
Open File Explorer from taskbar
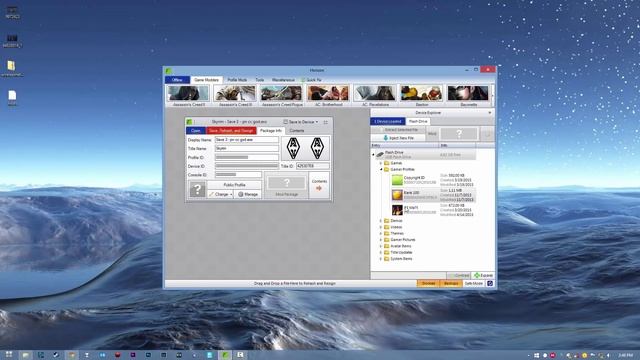pyautogui.click(x=25, y=355)
